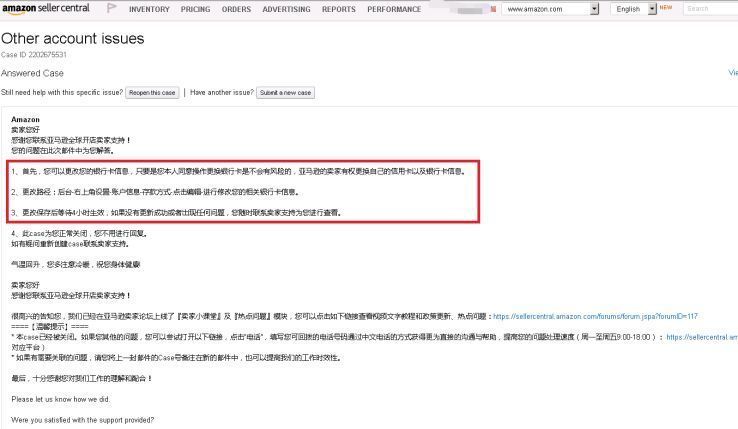Click the Please let us know how we did text
Image resolution: width=738 pixels, height=429 pixels.
coord(61,399)
